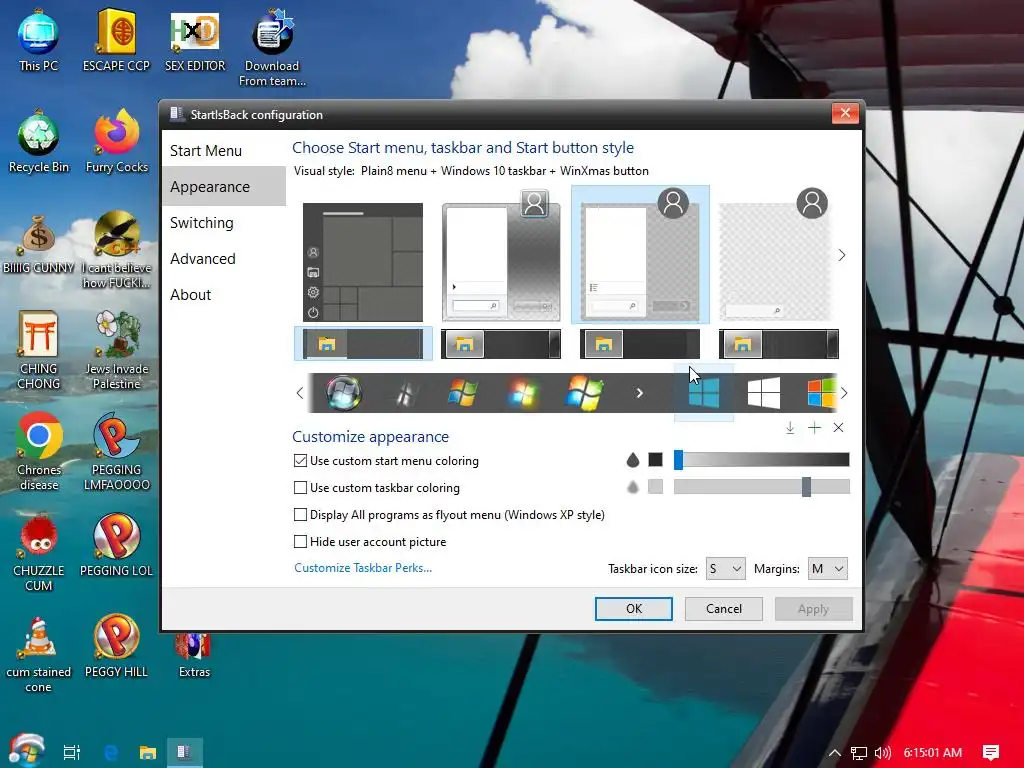Click the start menu color opacity slider
This screenshot has width=1024, height=768.
tap(762, 460)
